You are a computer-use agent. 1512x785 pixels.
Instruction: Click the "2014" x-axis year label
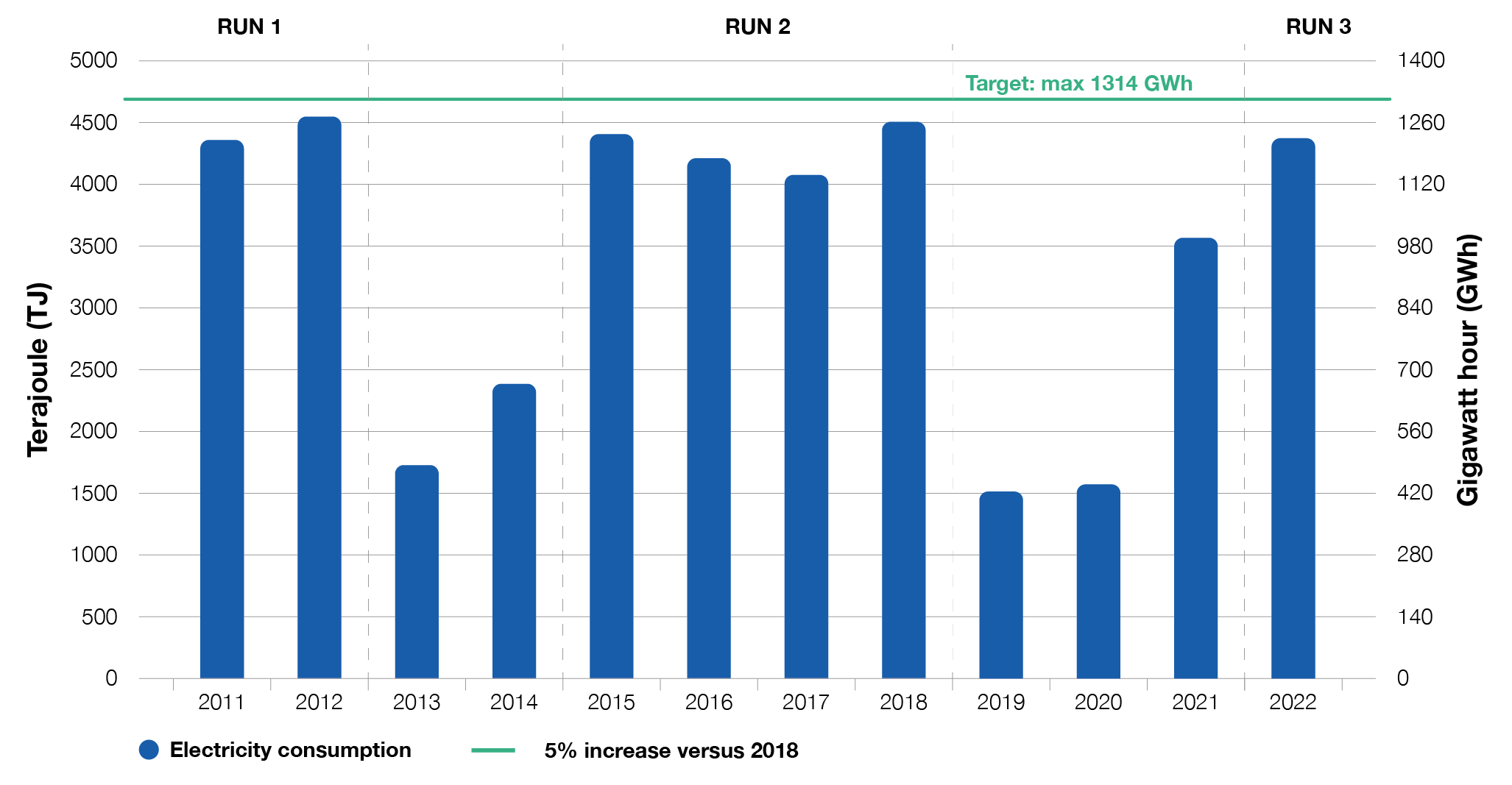click(514, 702)
